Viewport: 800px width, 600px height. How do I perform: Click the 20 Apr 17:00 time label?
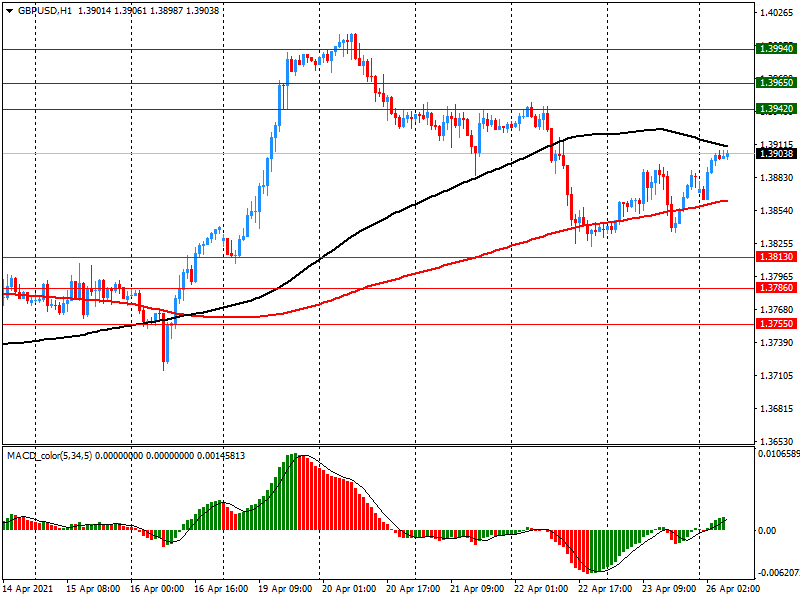413,589
